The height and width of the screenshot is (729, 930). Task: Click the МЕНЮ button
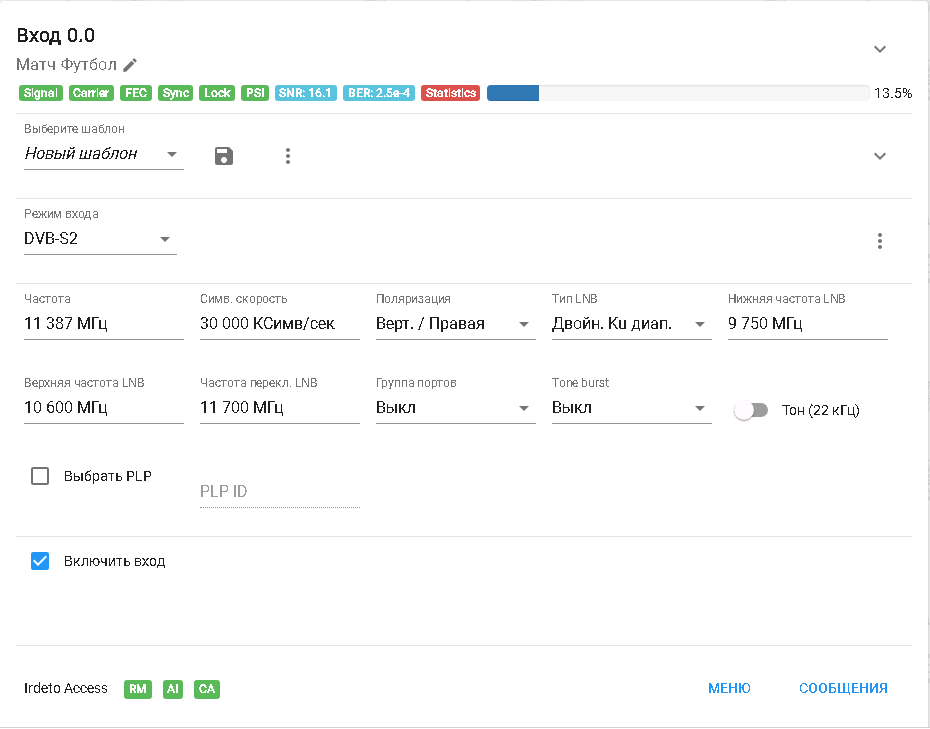(x=729, y=689)
